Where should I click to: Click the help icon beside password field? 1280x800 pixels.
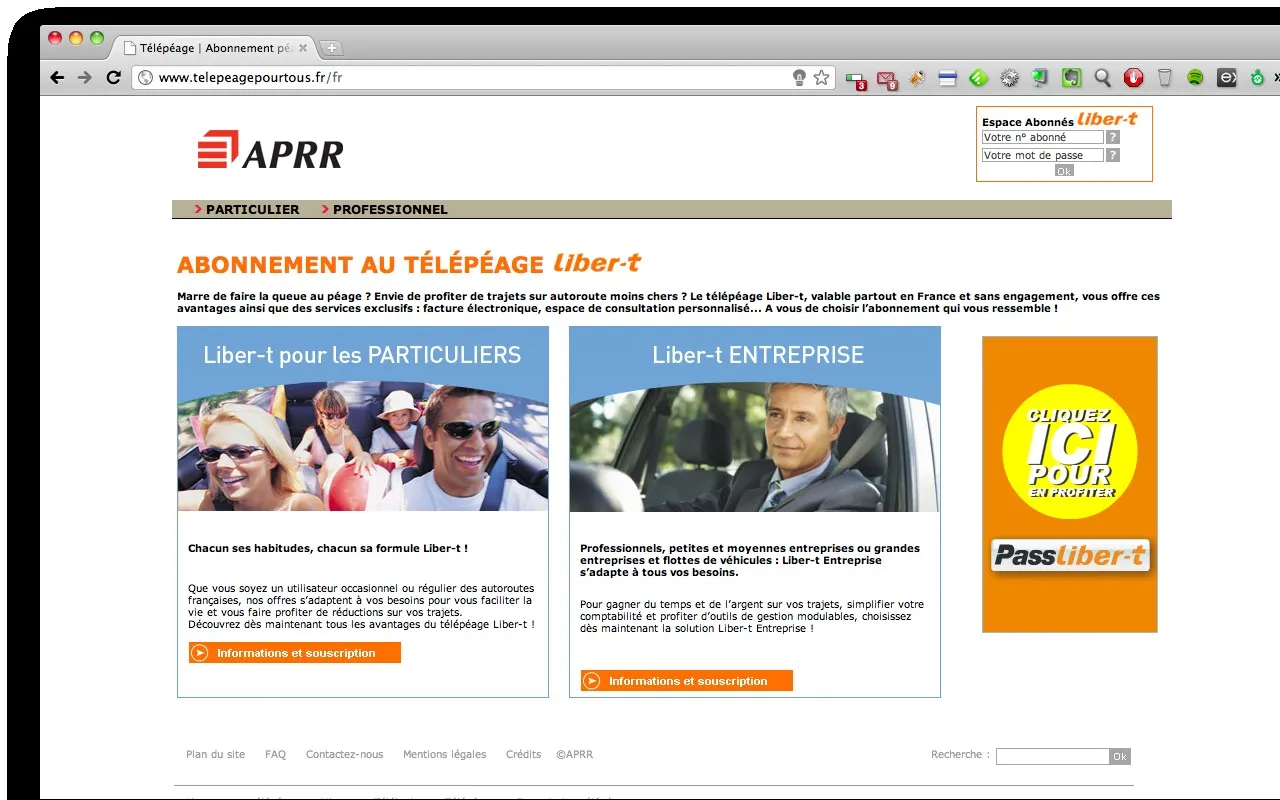point(1113,155)
